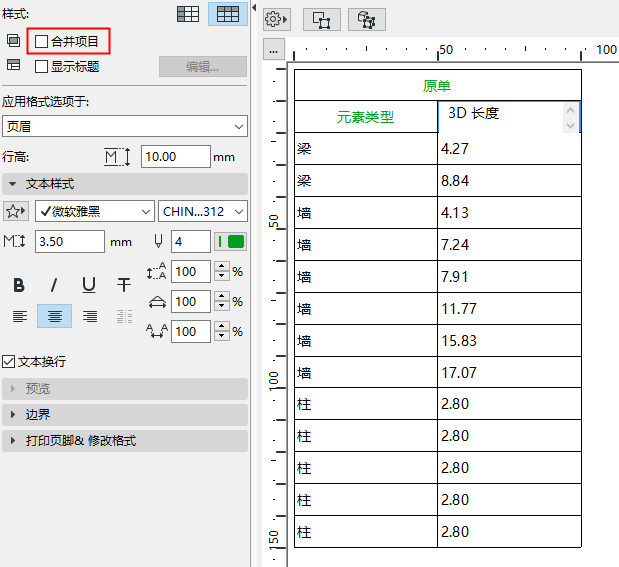Click the cell with value 7.24
619x567 pixels.
(x=509, y=245)
